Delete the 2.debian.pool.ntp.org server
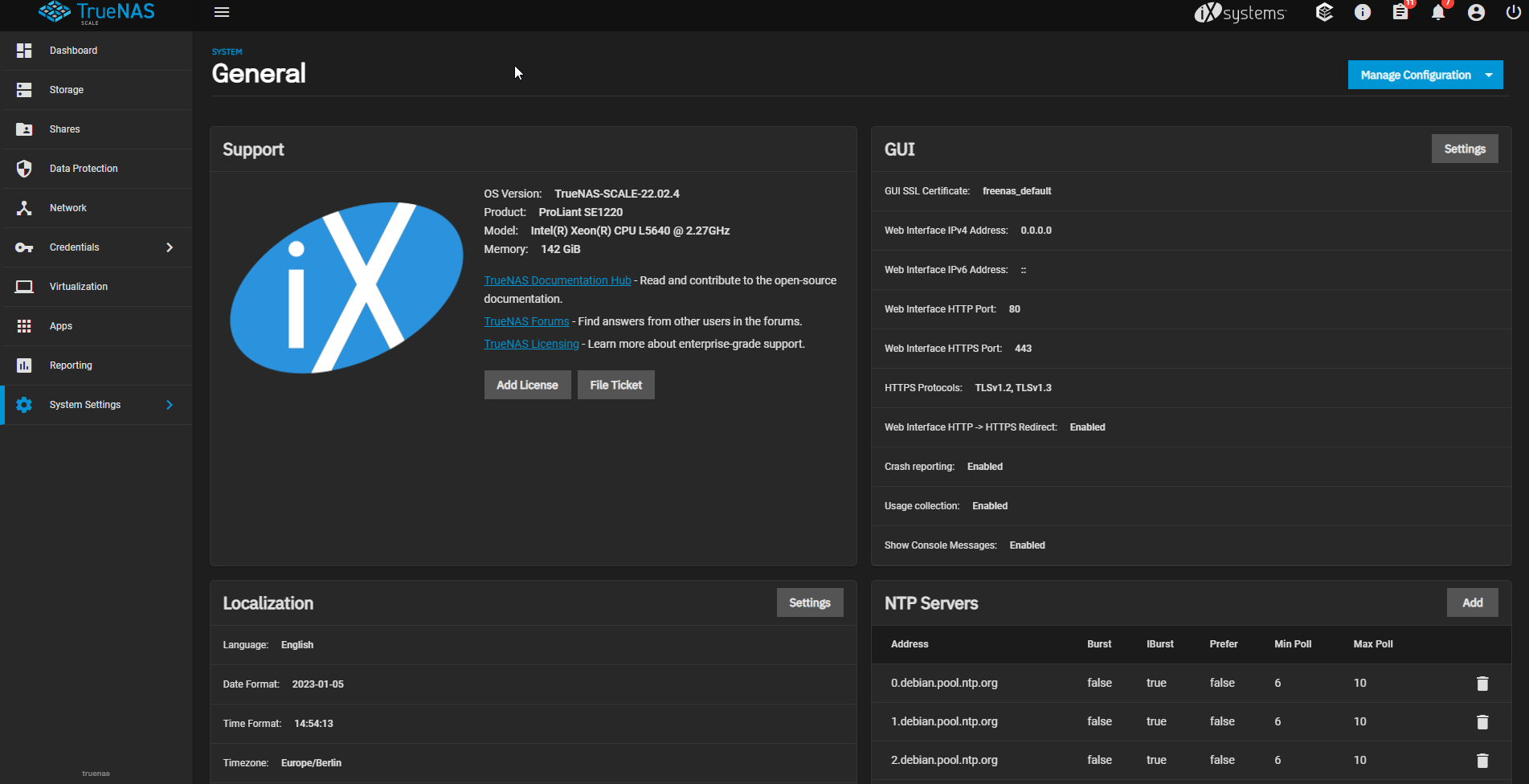 [x=1482, y=761]
